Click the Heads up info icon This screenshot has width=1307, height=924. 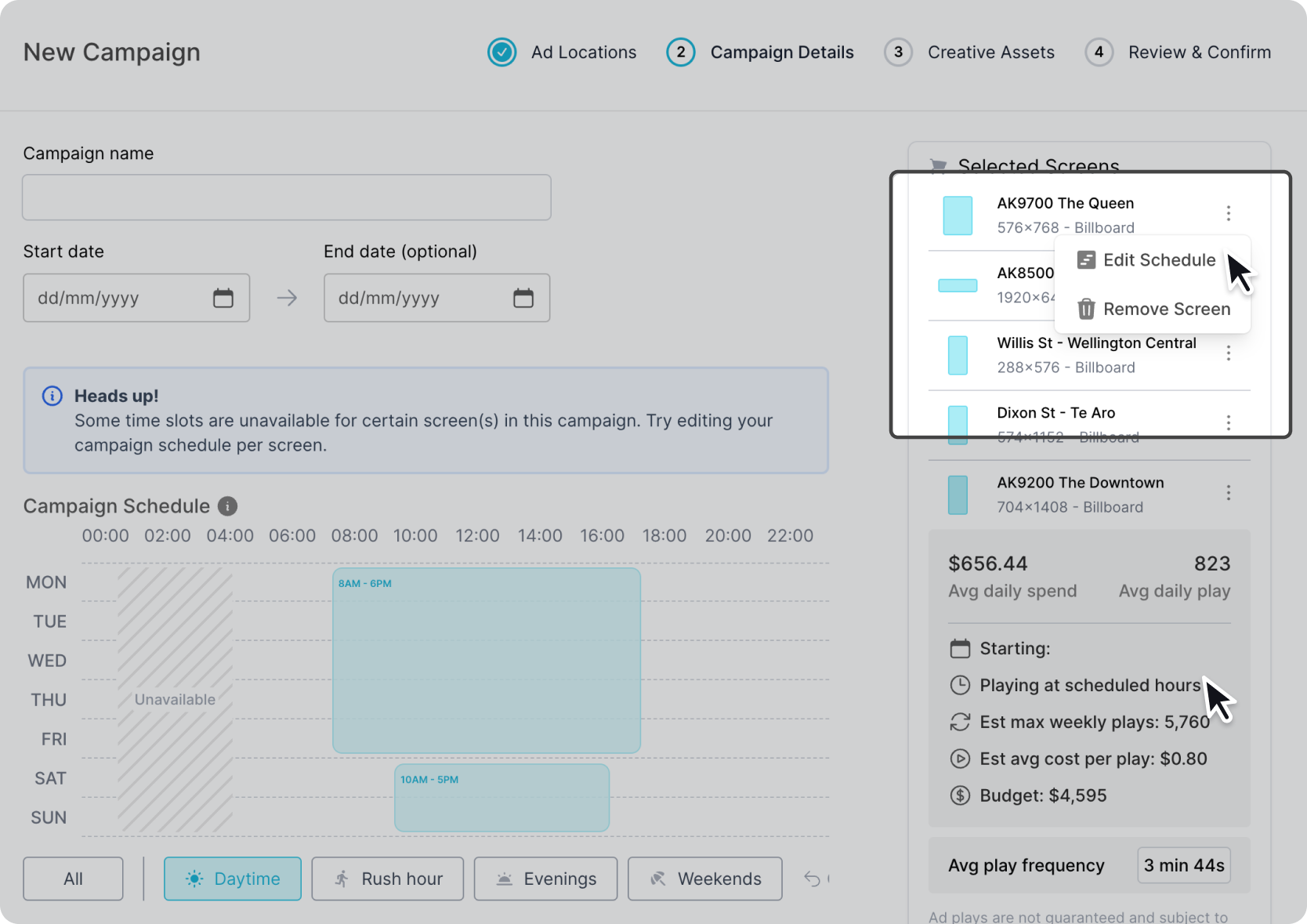[52, 396]
